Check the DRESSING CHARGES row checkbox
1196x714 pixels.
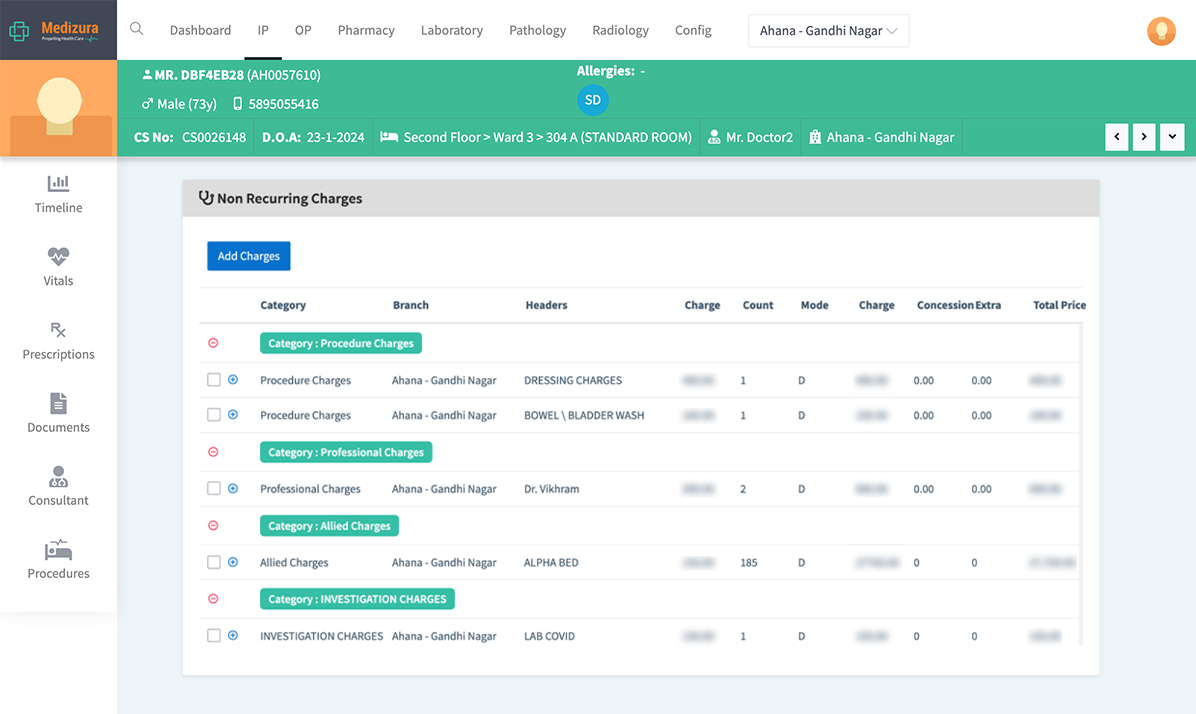214,380
